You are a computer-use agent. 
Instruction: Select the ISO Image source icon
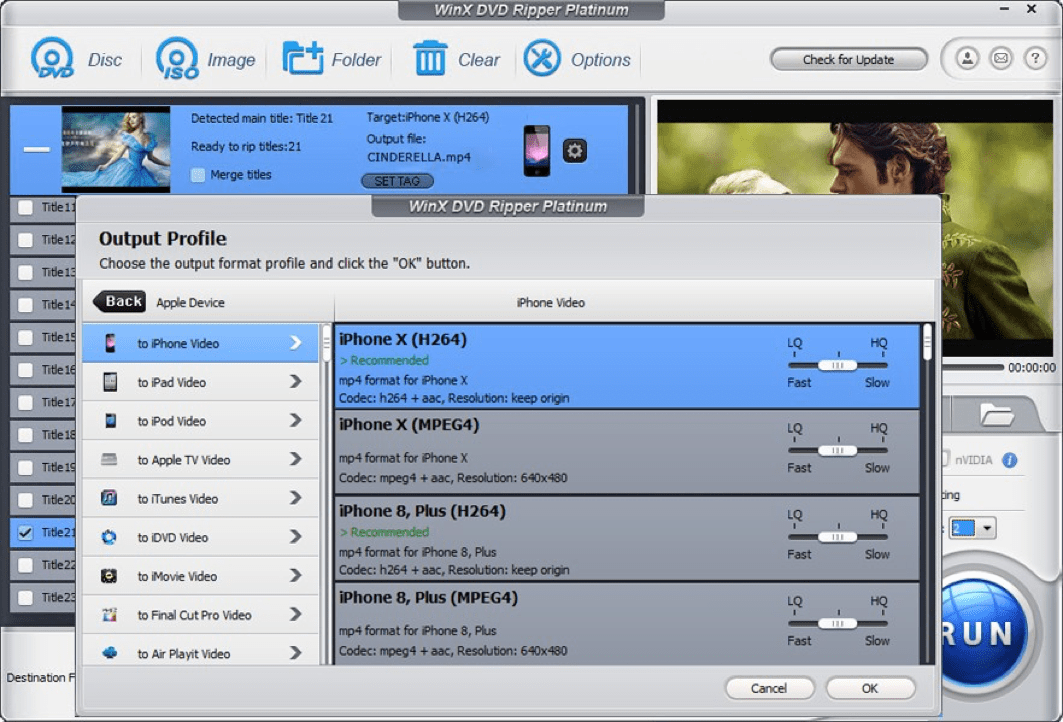tap(177, 58)
